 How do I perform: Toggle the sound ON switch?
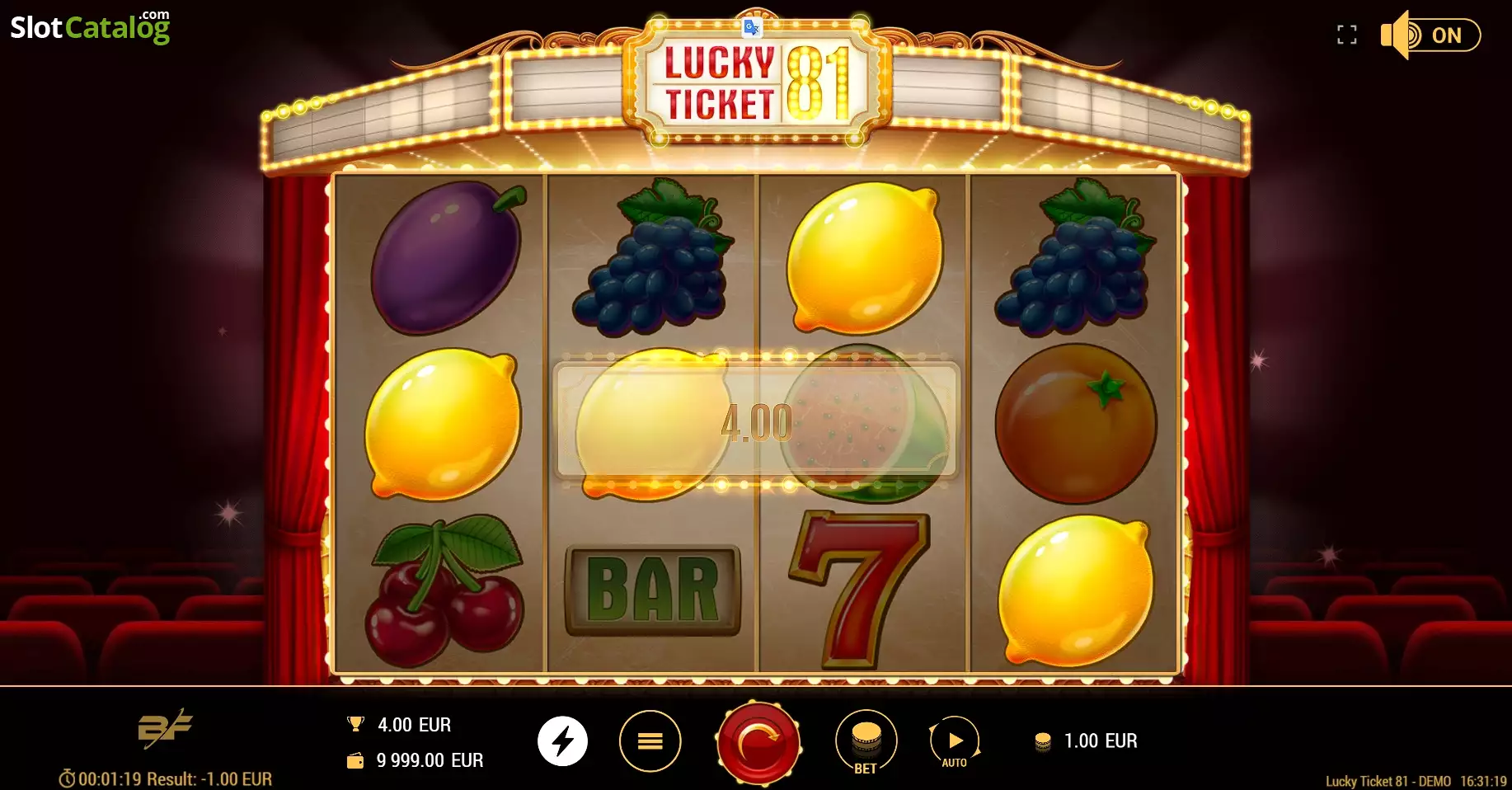click(x=1430, y=35)
